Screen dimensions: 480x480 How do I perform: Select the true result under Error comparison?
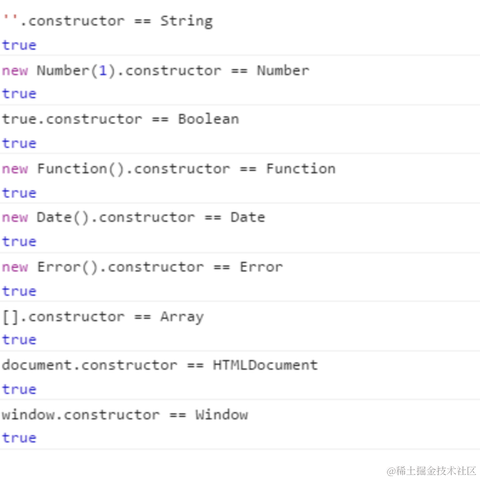[x=19, y=291]
